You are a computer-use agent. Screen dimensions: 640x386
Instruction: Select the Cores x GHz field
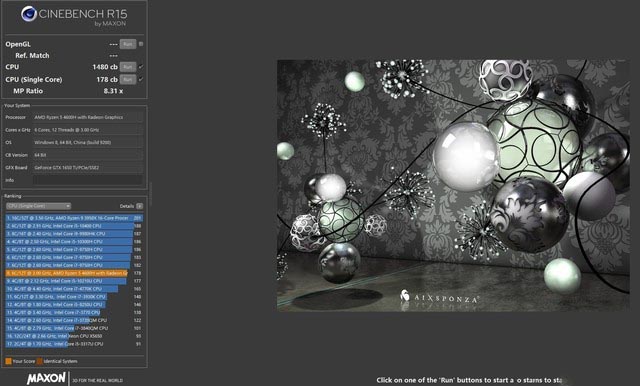click(x=88, y=130)
